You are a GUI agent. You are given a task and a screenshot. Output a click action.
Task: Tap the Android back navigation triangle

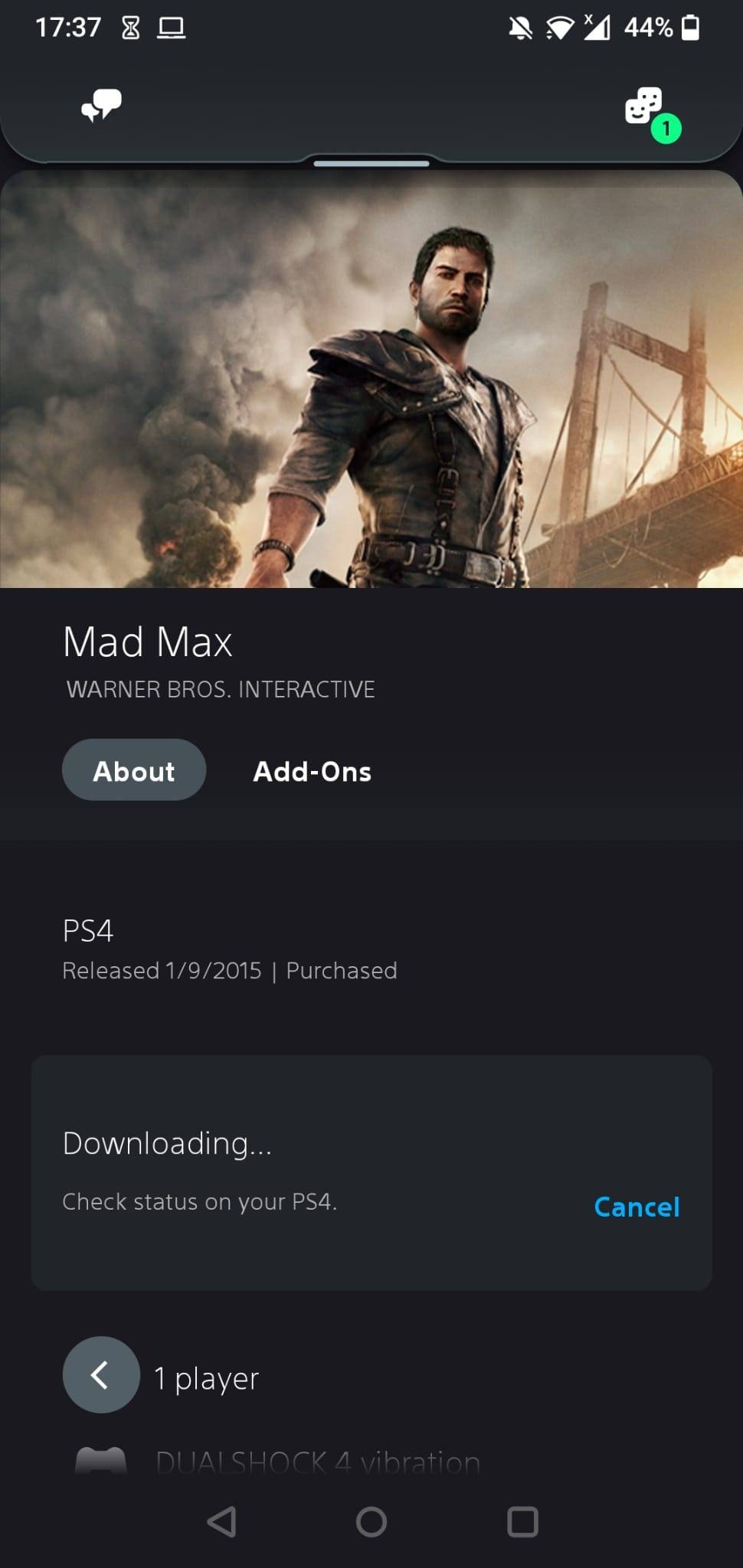pos(221,1522)
